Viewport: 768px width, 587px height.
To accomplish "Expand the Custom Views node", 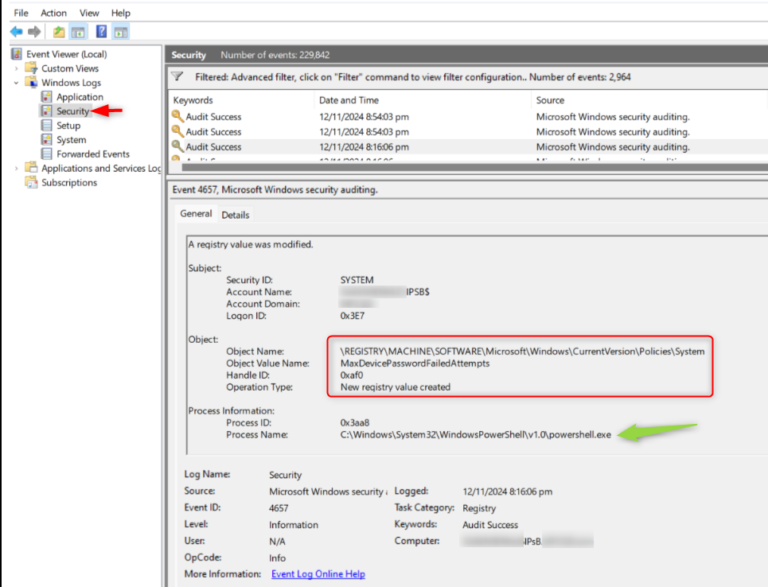I will pyautogui.click(x=16, y=69).
